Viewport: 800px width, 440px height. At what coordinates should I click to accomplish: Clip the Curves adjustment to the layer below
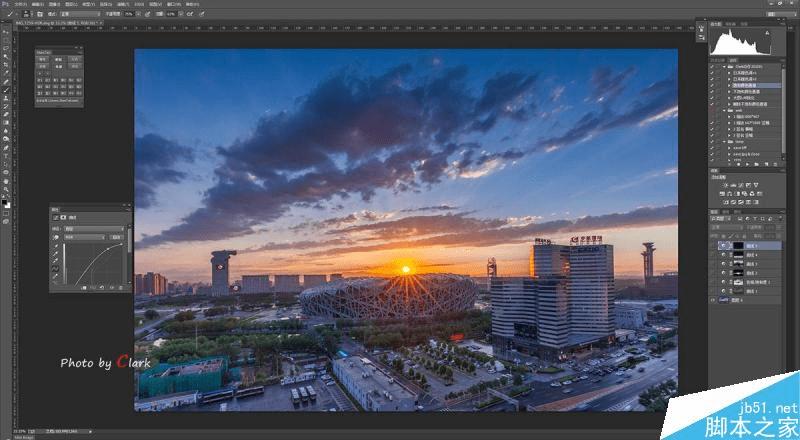point(84,288)
